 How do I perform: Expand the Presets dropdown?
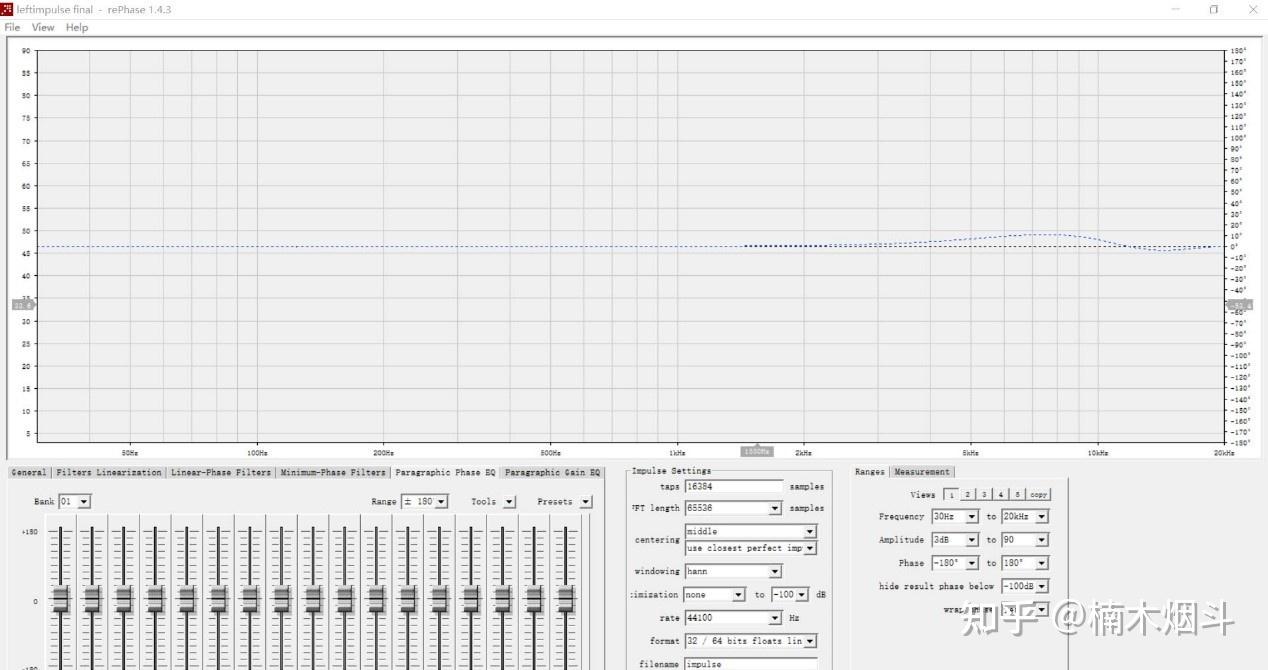(585, 501)
